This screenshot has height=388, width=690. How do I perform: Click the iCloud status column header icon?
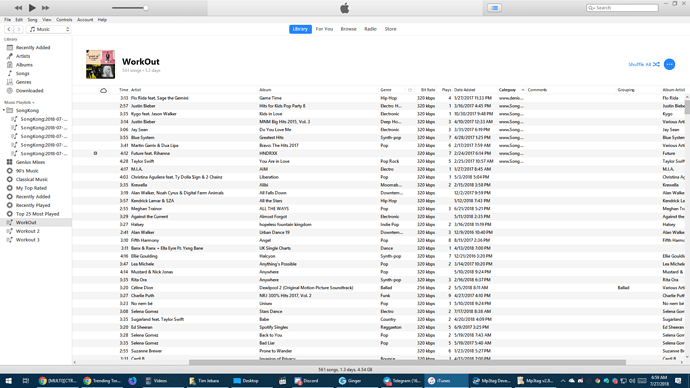103,90
